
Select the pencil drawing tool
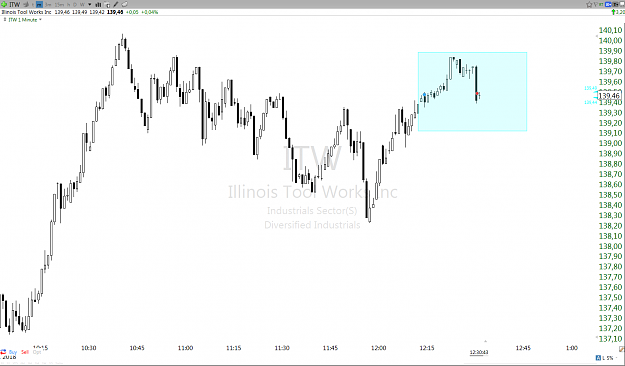click(x=116, y=4)
